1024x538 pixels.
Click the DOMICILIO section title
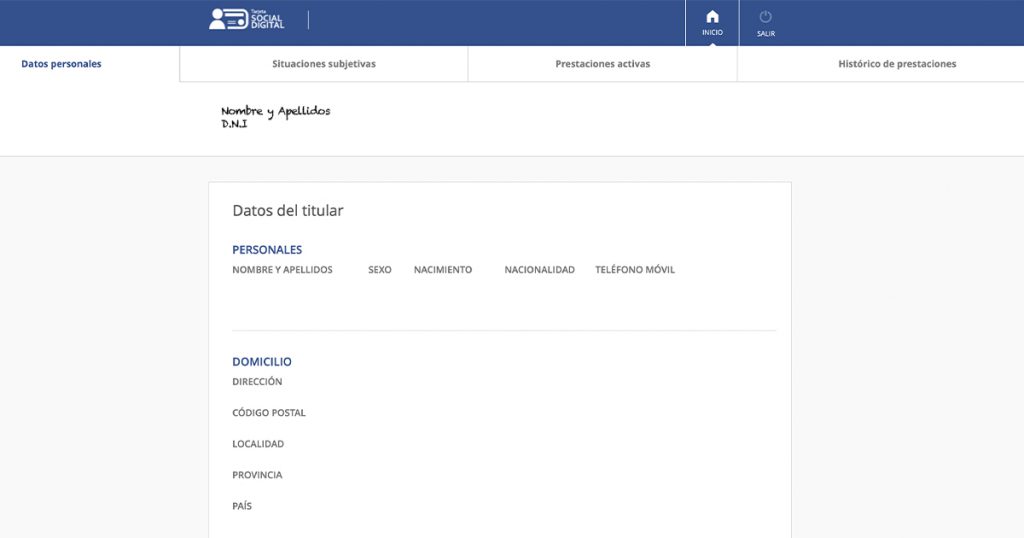point(262,362)
